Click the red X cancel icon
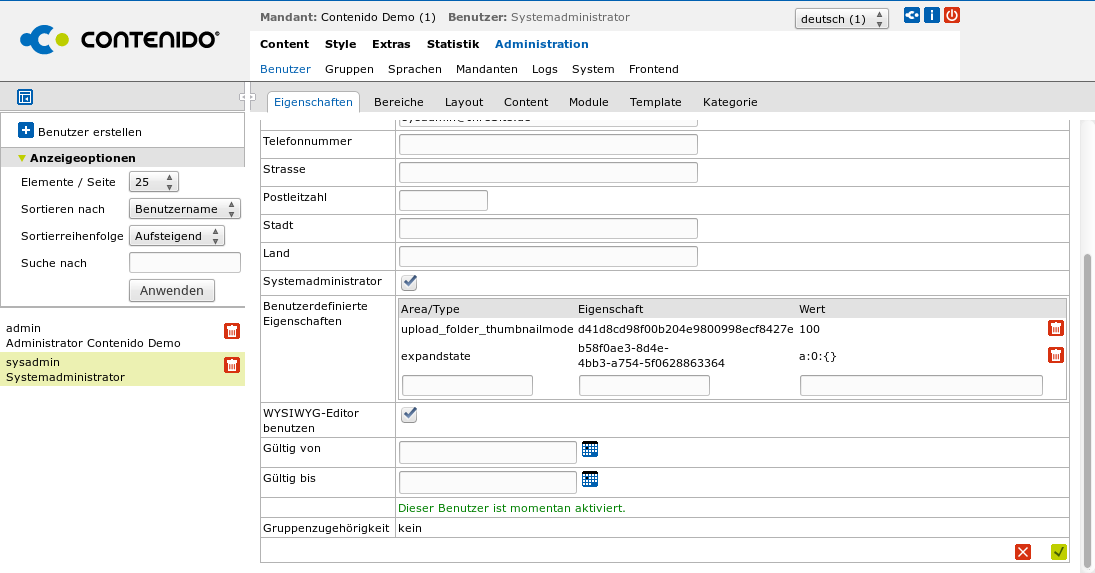Image resolution: width=1095 pixels, height=573 pixels. (x=1022, y=551)
